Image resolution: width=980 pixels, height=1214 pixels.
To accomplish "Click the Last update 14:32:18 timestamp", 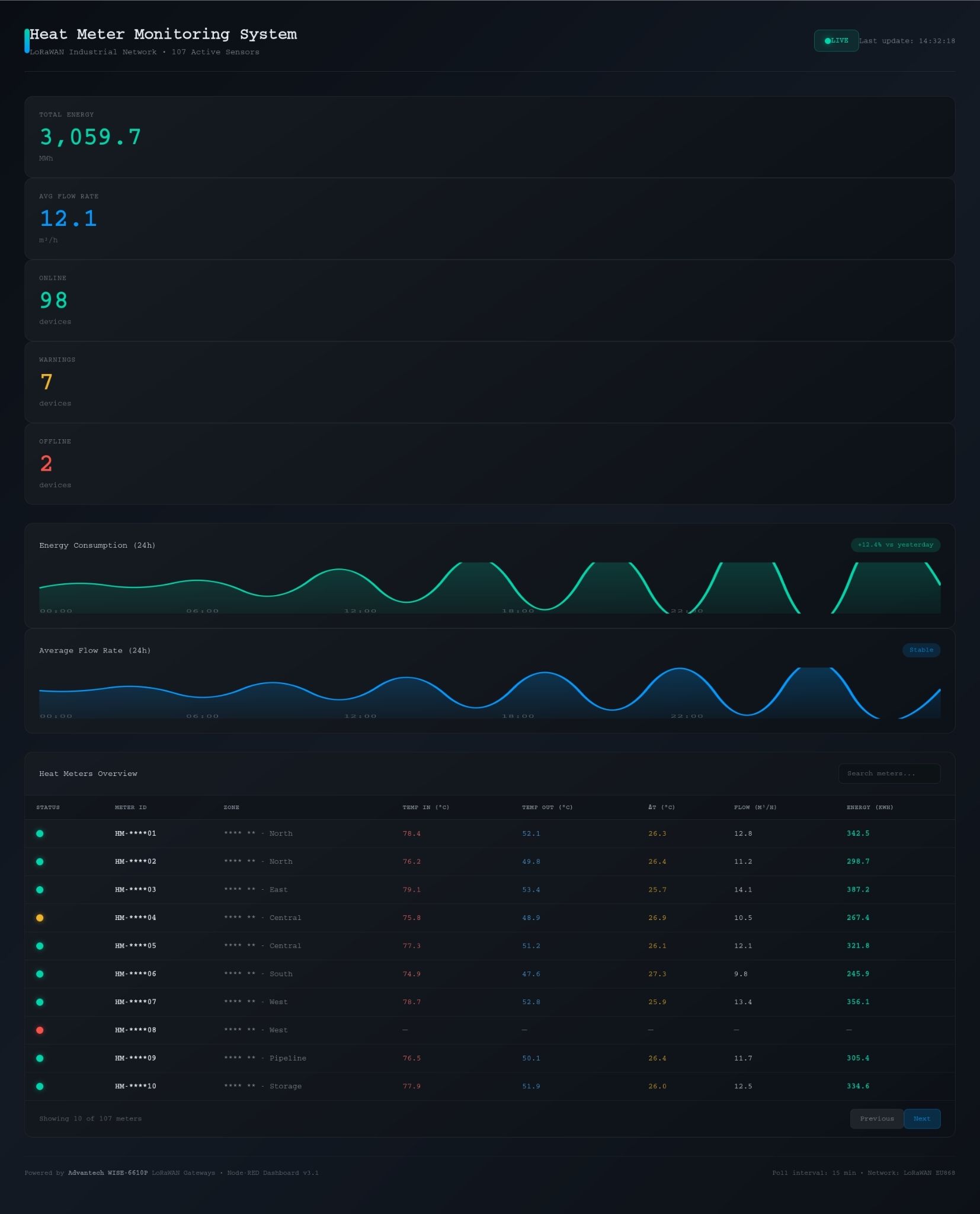I will 907,41.
